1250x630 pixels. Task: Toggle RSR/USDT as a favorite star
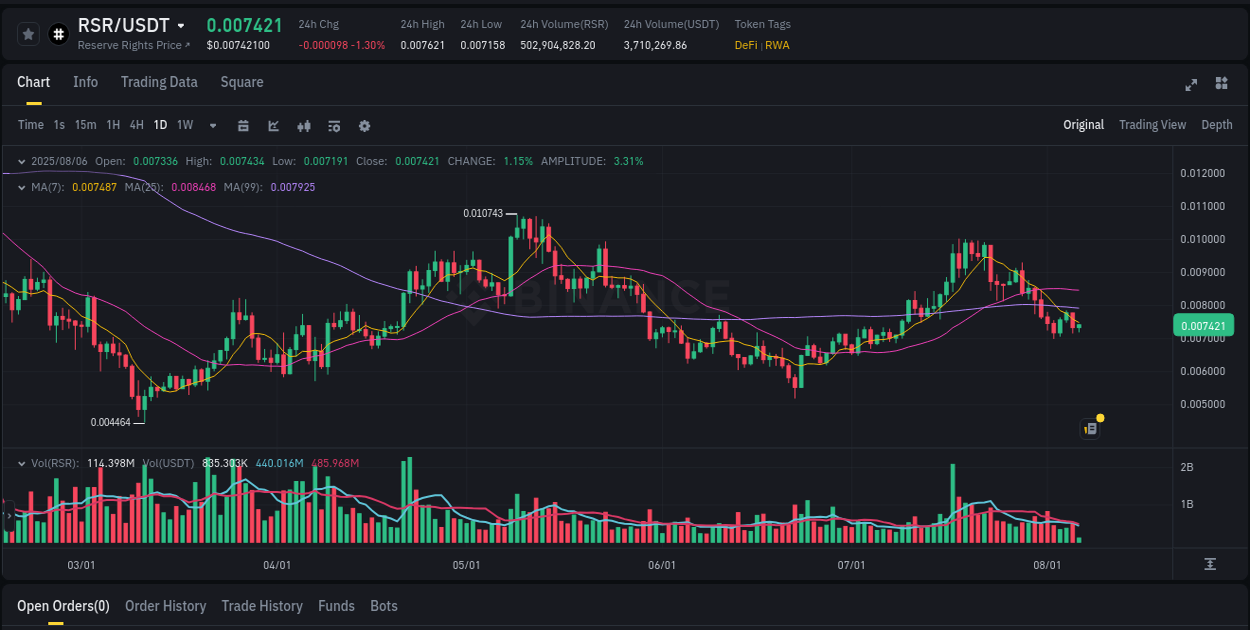point(28,33)
